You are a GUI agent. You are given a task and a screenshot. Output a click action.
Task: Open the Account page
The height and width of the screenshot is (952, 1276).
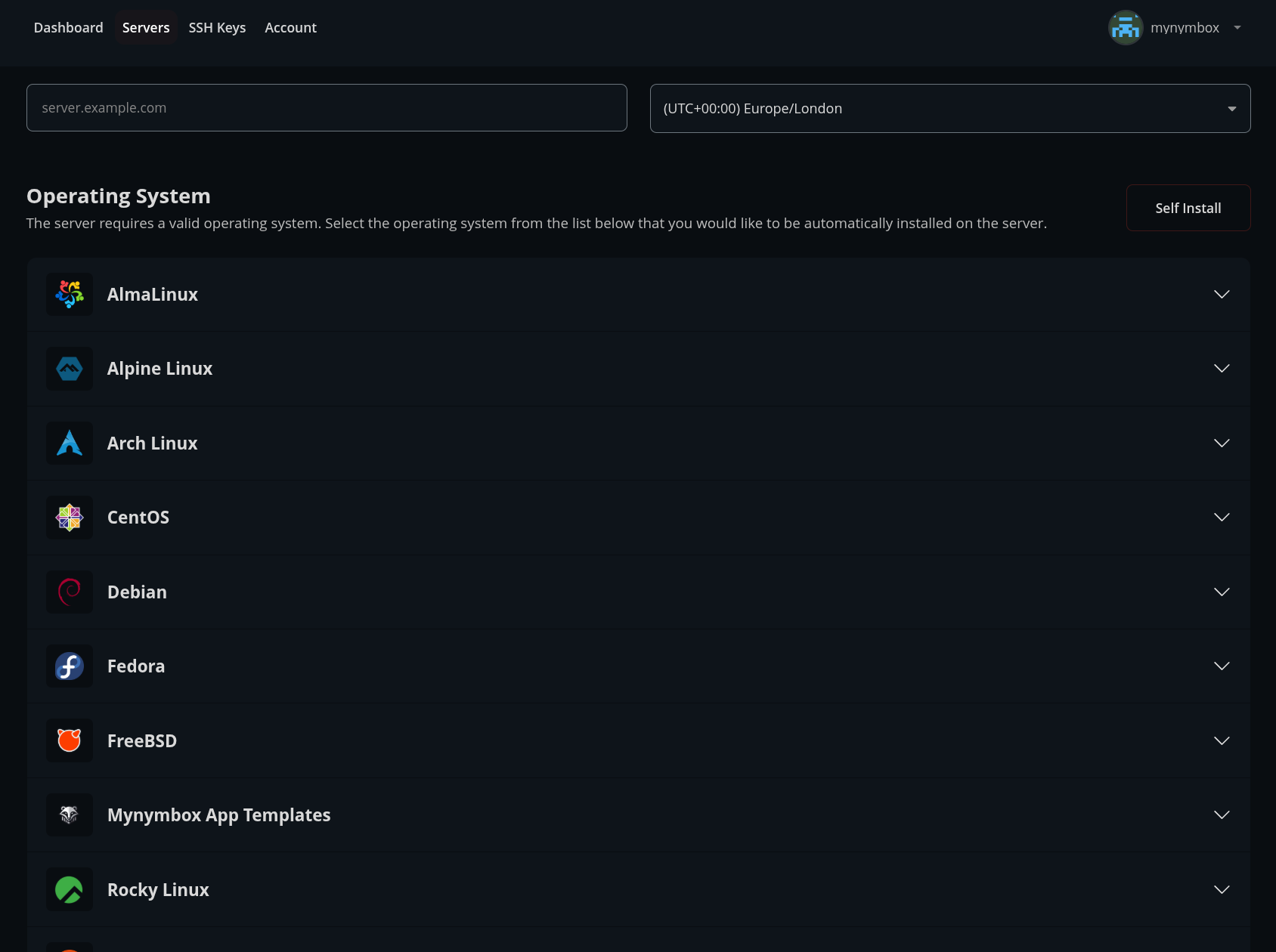click(x=290, y=28)
